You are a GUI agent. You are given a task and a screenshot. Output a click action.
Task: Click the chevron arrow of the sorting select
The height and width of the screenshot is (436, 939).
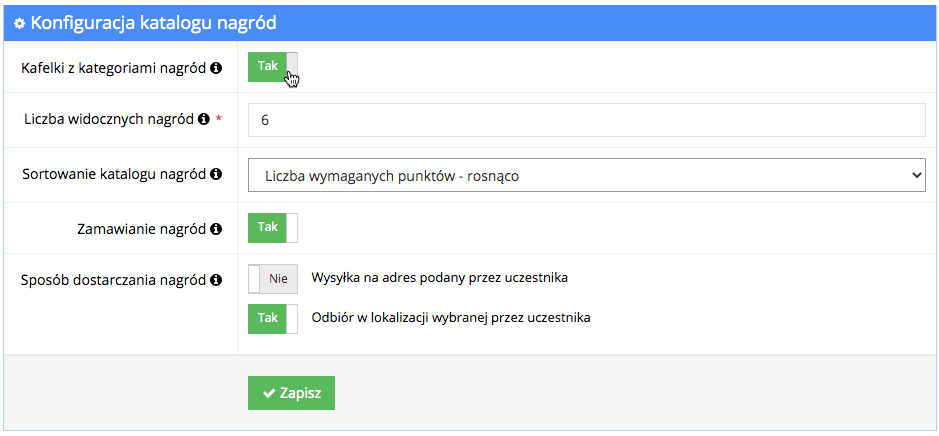(x=915, y=175)
